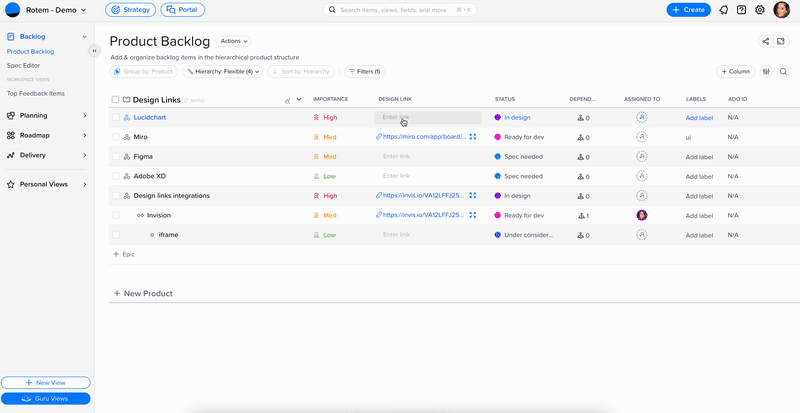Open the notifications bell icon
The image size is (800, 413).
(x=723, y=10)
